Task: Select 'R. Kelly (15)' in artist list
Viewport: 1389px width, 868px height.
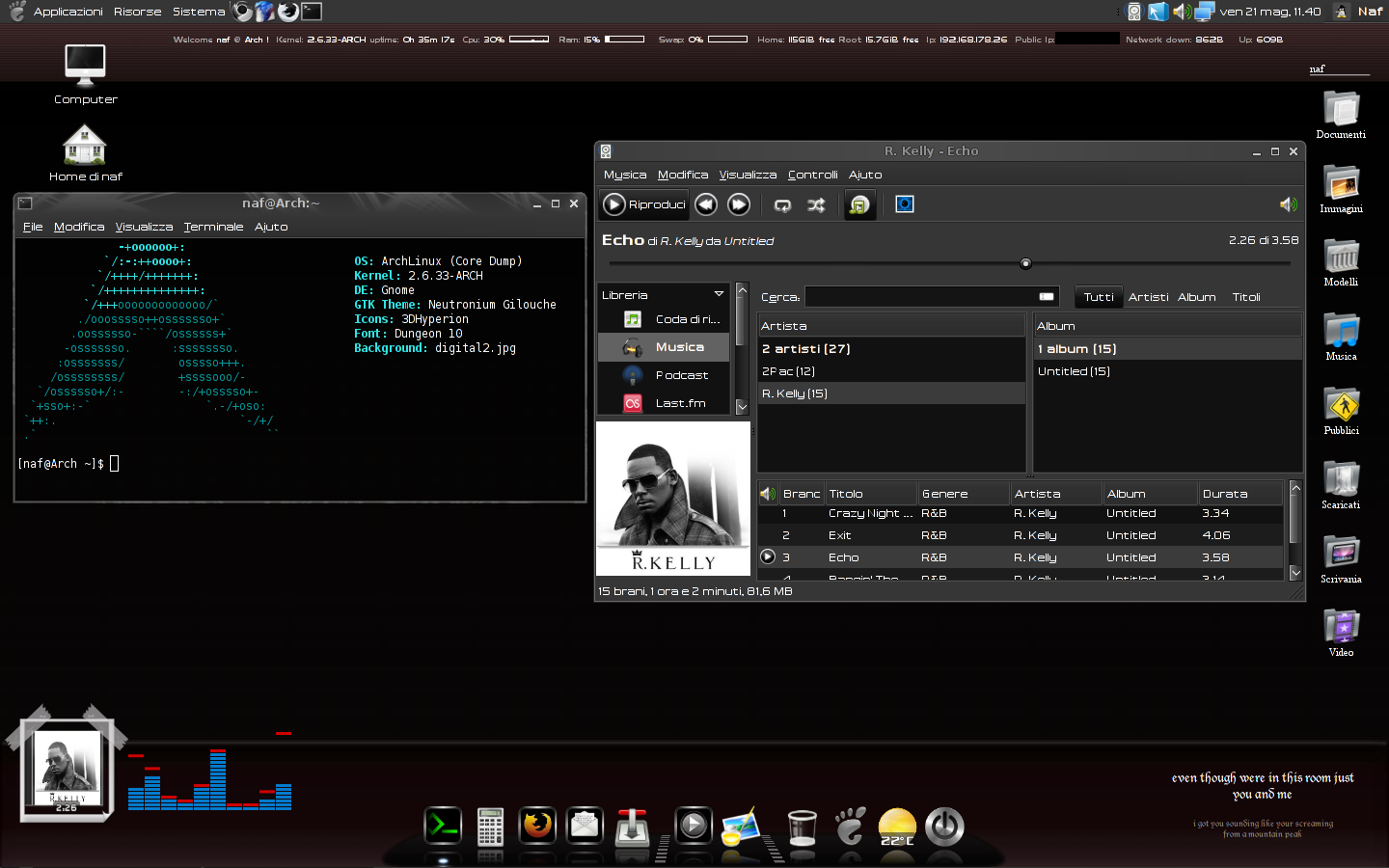Action: (891, 393)
